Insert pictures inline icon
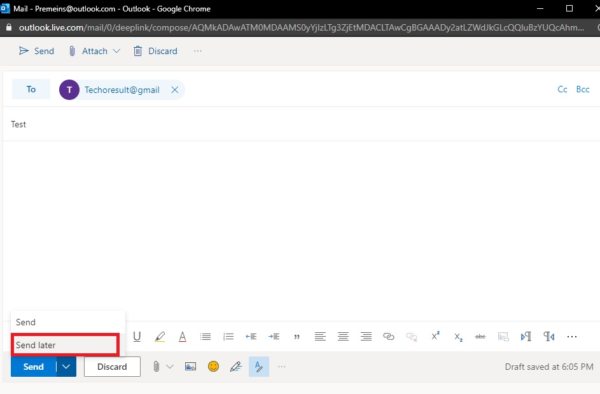600x394 pixels. tap(190, 366)
